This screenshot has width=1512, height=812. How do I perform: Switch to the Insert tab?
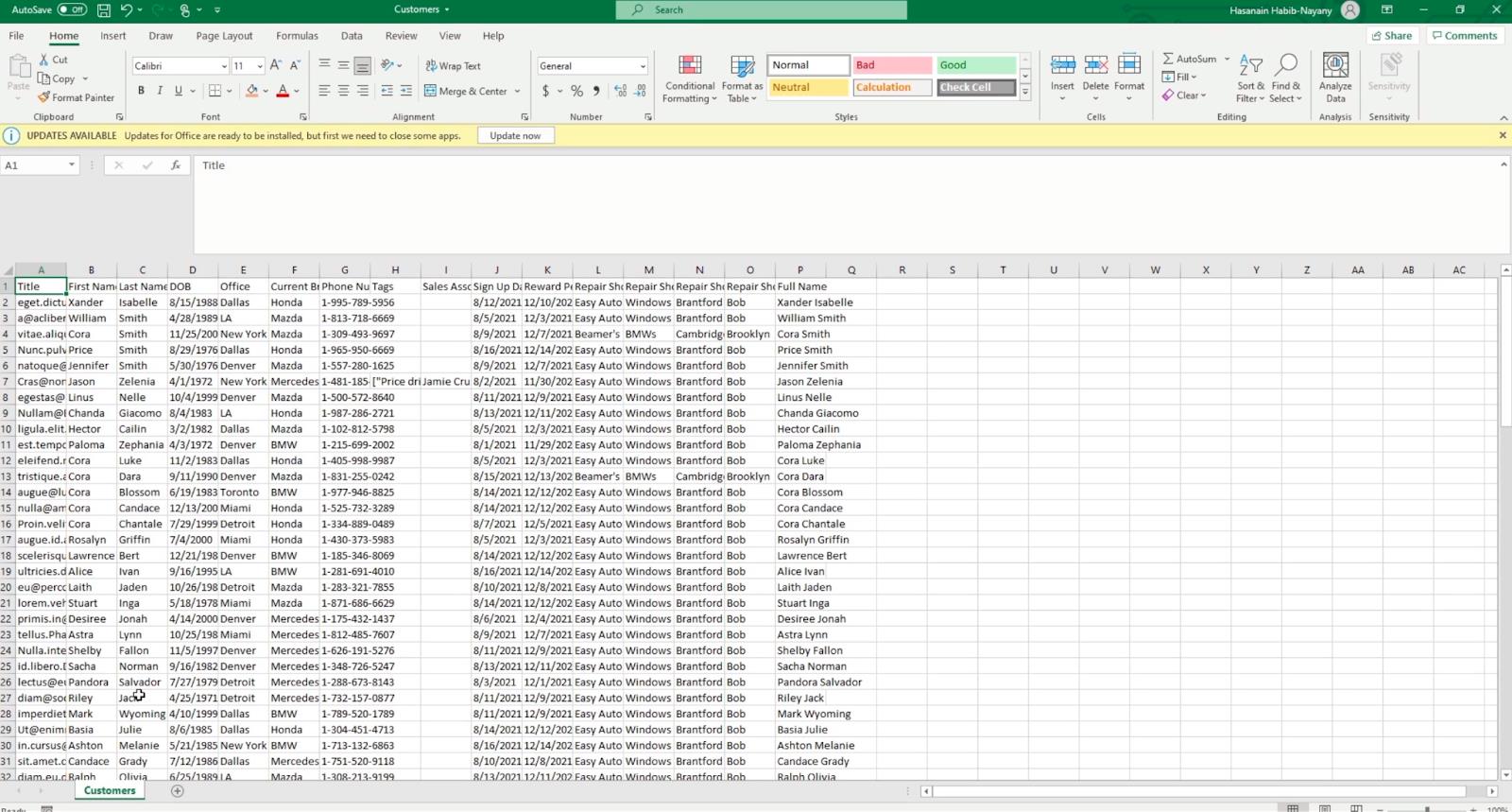coord(112,36)
